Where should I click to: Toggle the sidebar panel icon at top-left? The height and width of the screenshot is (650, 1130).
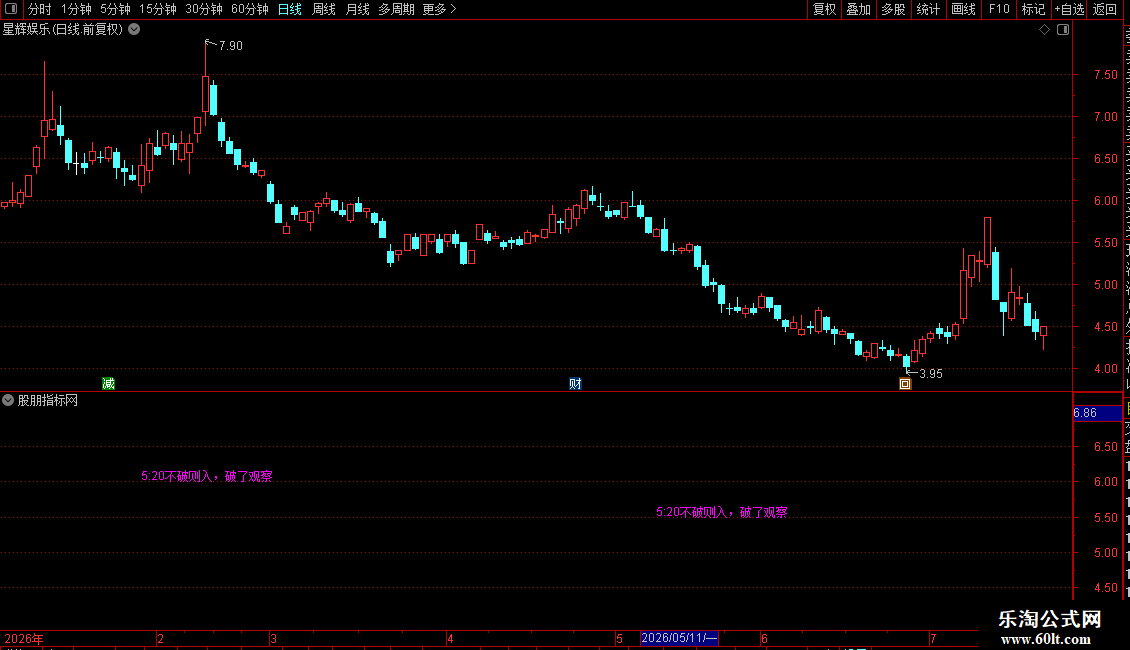(11, 9)
